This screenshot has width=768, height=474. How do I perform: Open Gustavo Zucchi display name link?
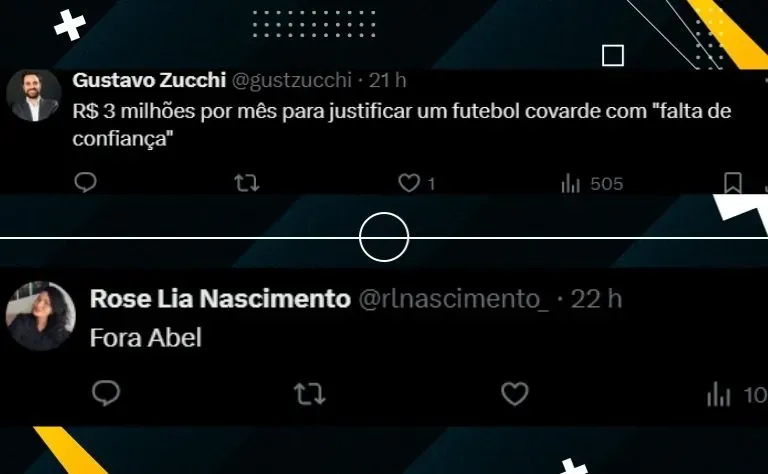[149, 80]
